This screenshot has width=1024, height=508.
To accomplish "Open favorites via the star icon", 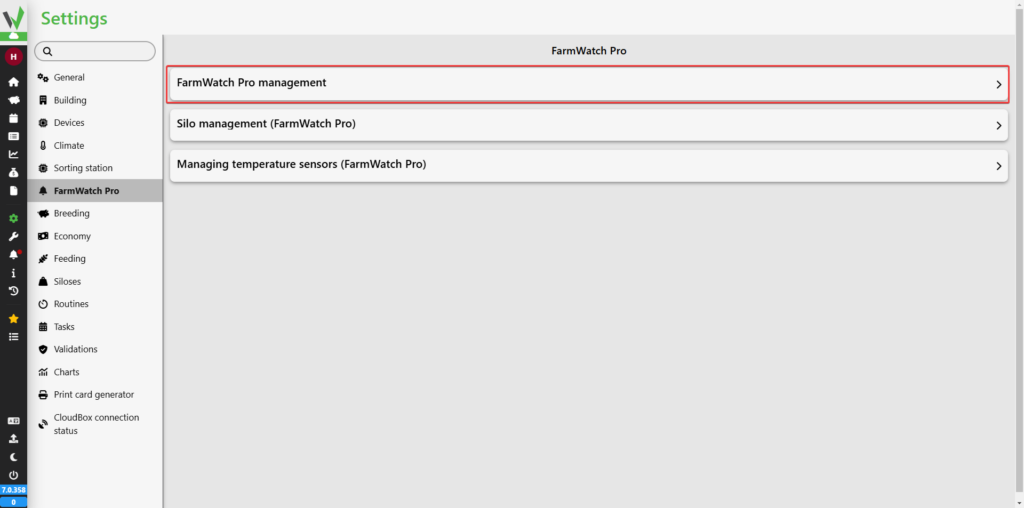I will point(13,319).
